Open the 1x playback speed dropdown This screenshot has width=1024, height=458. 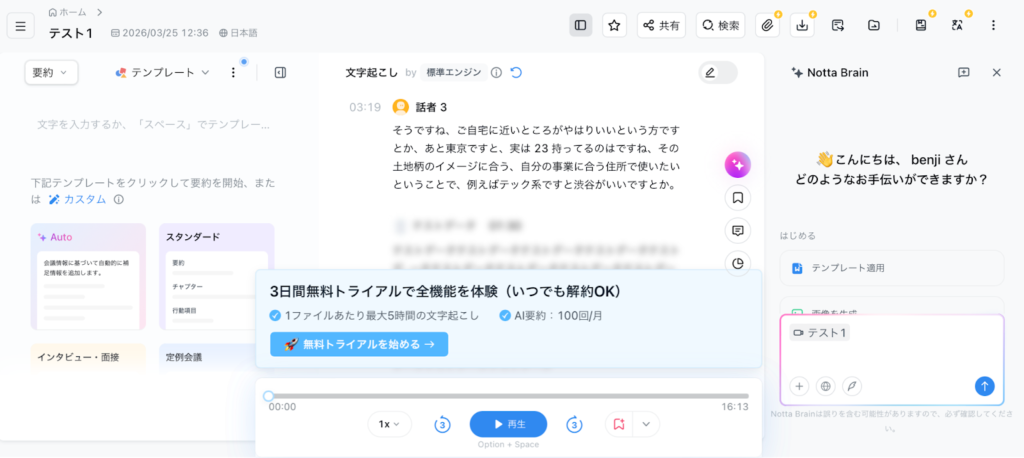[389, 424]
